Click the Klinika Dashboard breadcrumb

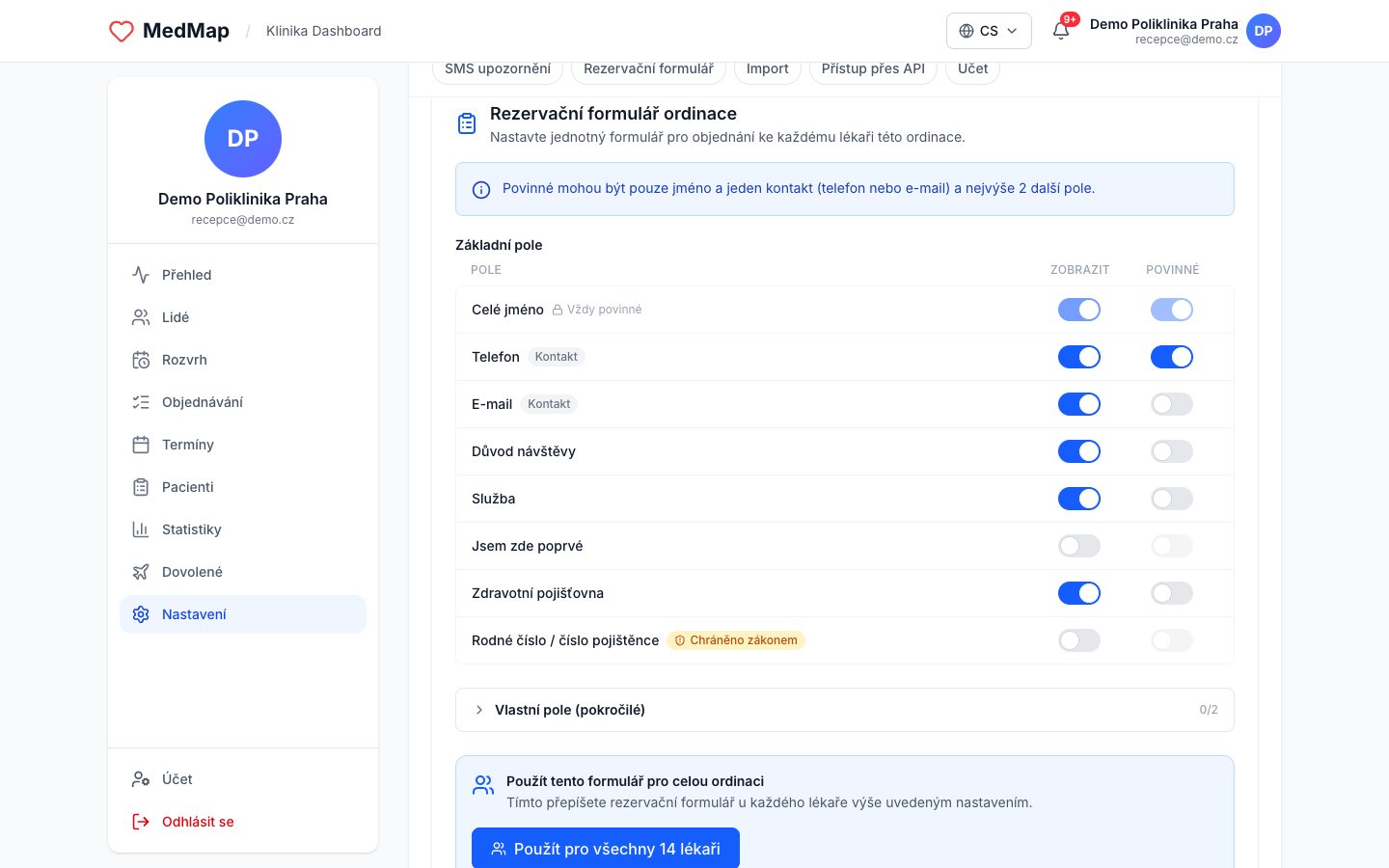point(324,31)
